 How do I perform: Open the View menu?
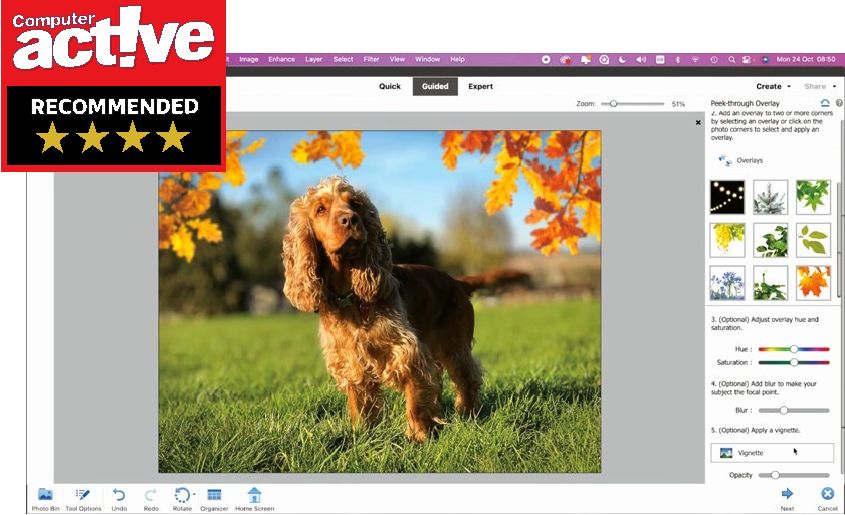tap(397, 59)
